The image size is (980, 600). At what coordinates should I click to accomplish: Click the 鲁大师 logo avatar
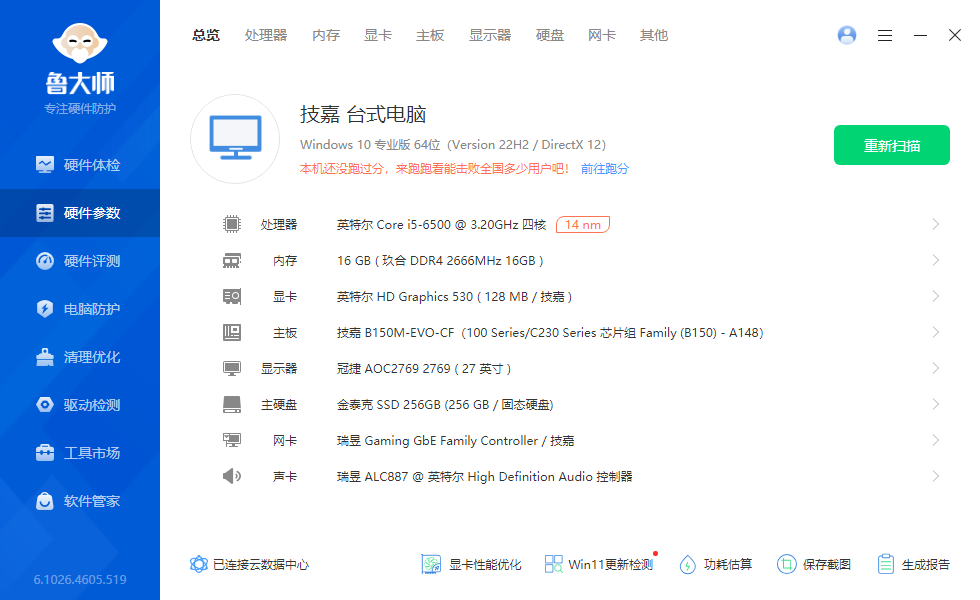coord(80,42)
